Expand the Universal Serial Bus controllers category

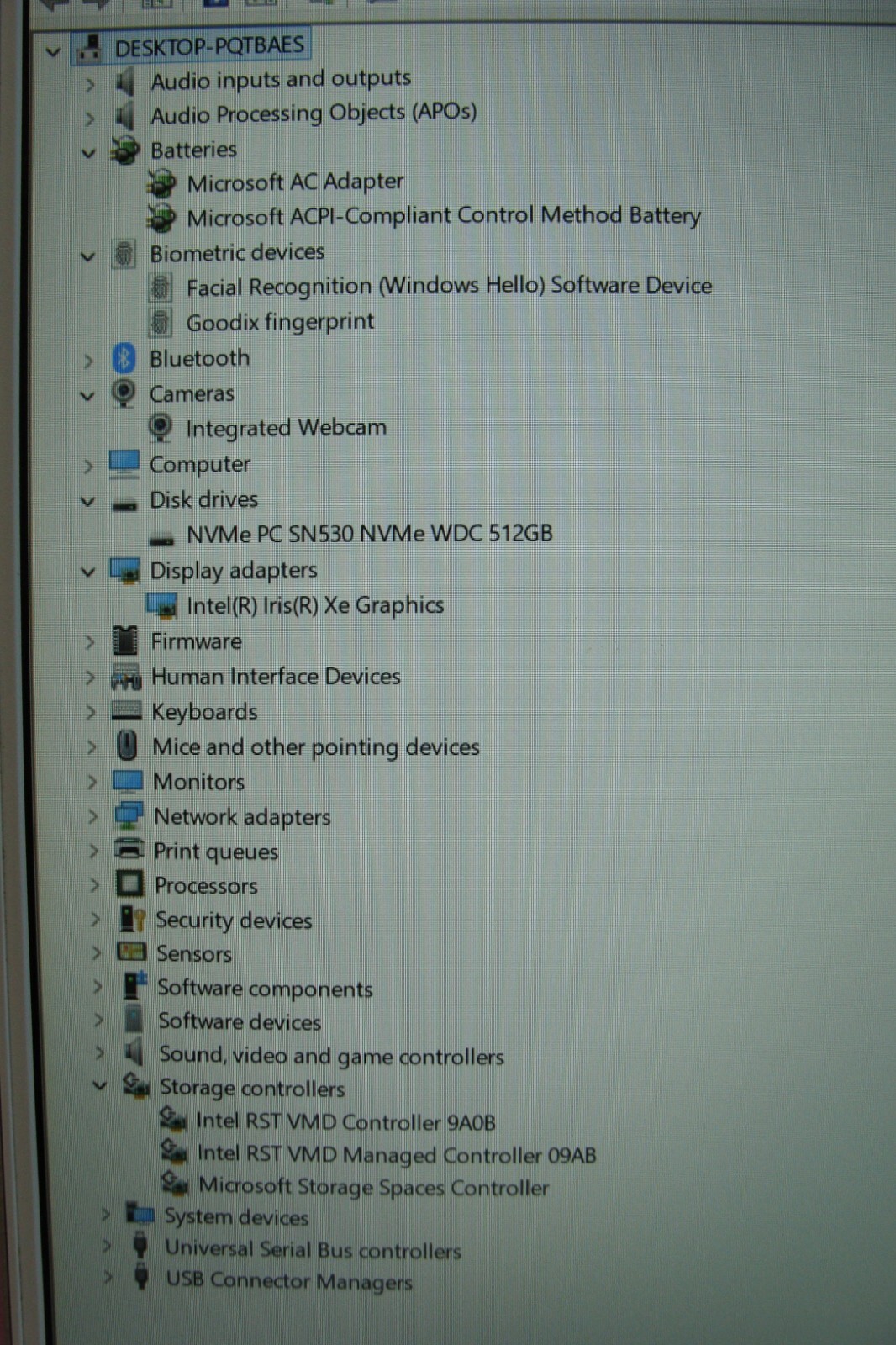tap(106, 1246)
